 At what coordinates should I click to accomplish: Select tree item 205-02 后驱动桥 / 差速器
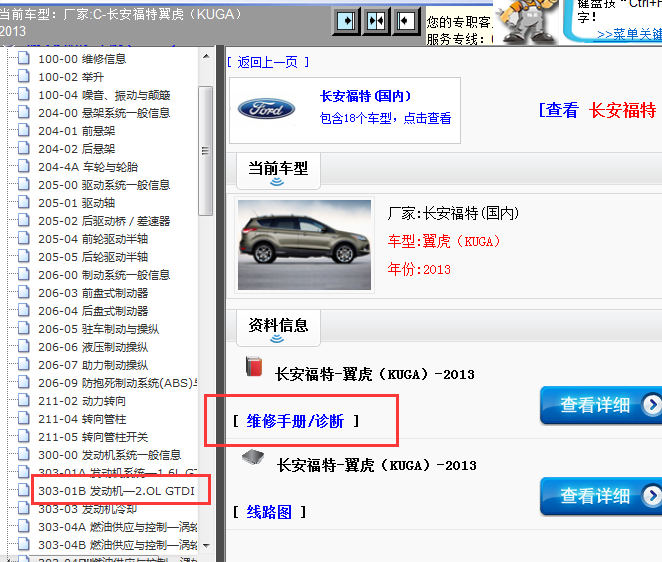click(x=104, y=221)
